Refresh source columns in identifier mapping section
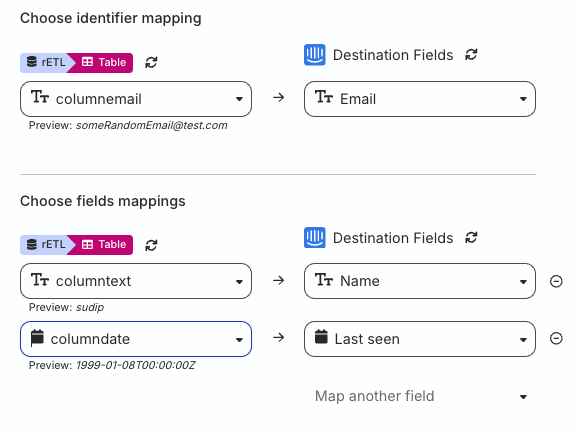The image size is (581, 431). point(151,62)
